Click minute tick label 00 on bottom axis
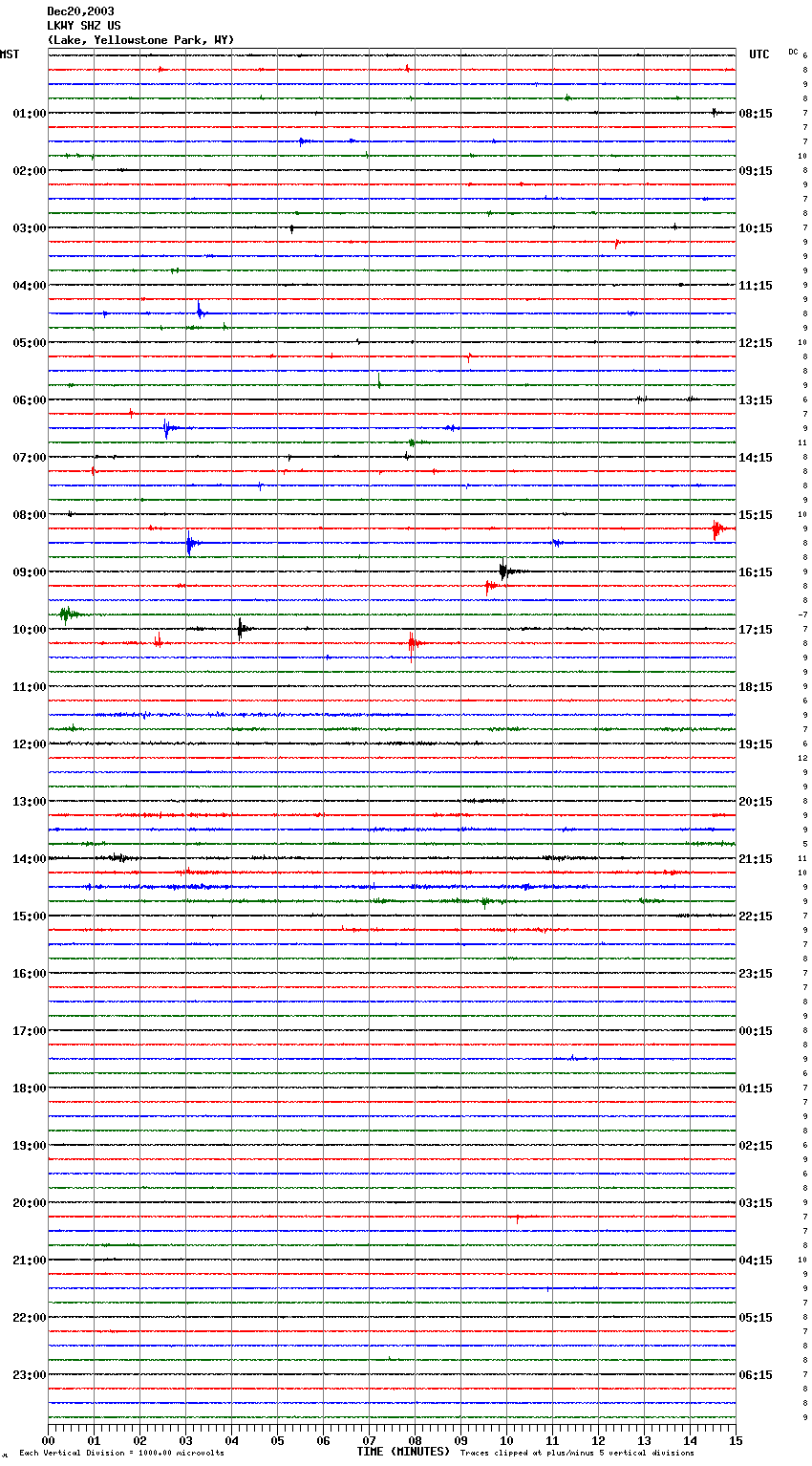The width and height of the screenshot is (812, 1466). (x=48, y=1440)
